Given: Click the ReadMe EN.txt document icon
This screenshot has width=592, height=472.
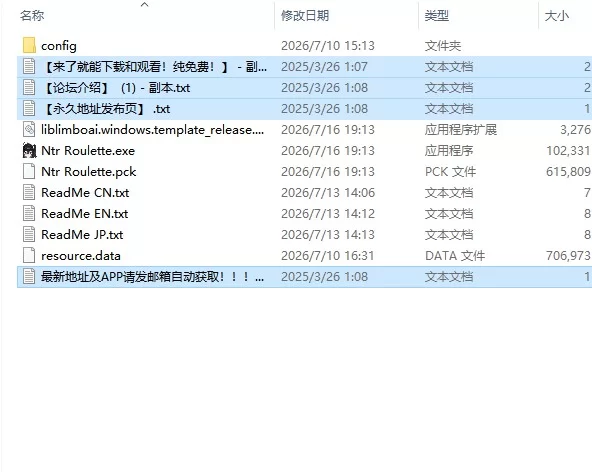Looking at the screenshot, I should [x=29, y=214].
